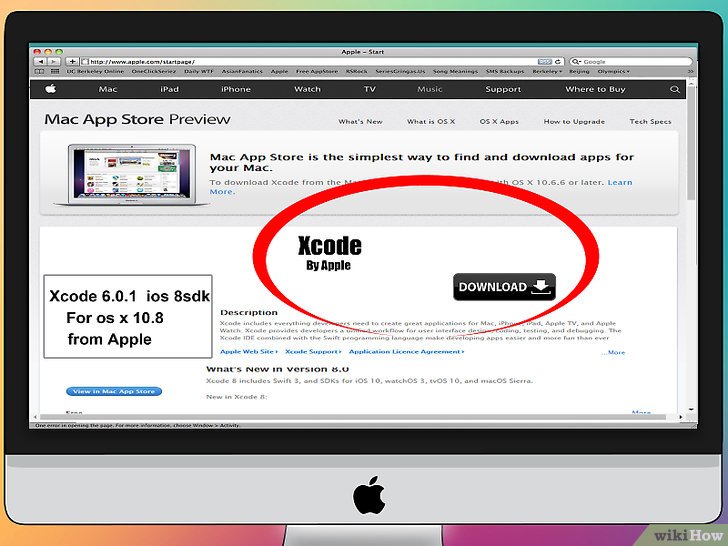Screen dimensions: 728x546
Task: Open Application Licence Agreement link
Action: [x=406, y=352]
